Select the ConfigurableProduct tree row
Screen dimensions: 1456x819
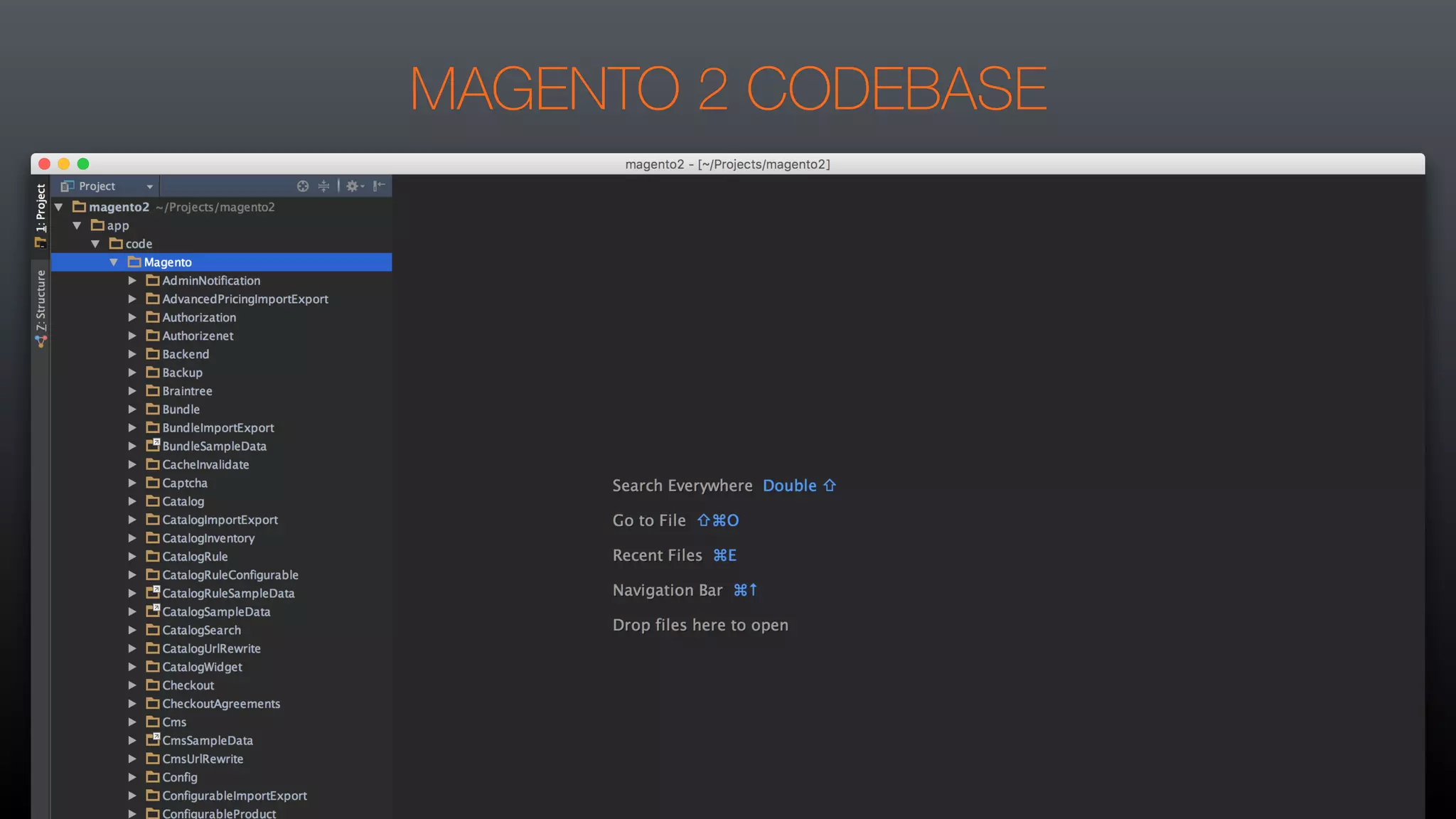[x=221, y=813]
